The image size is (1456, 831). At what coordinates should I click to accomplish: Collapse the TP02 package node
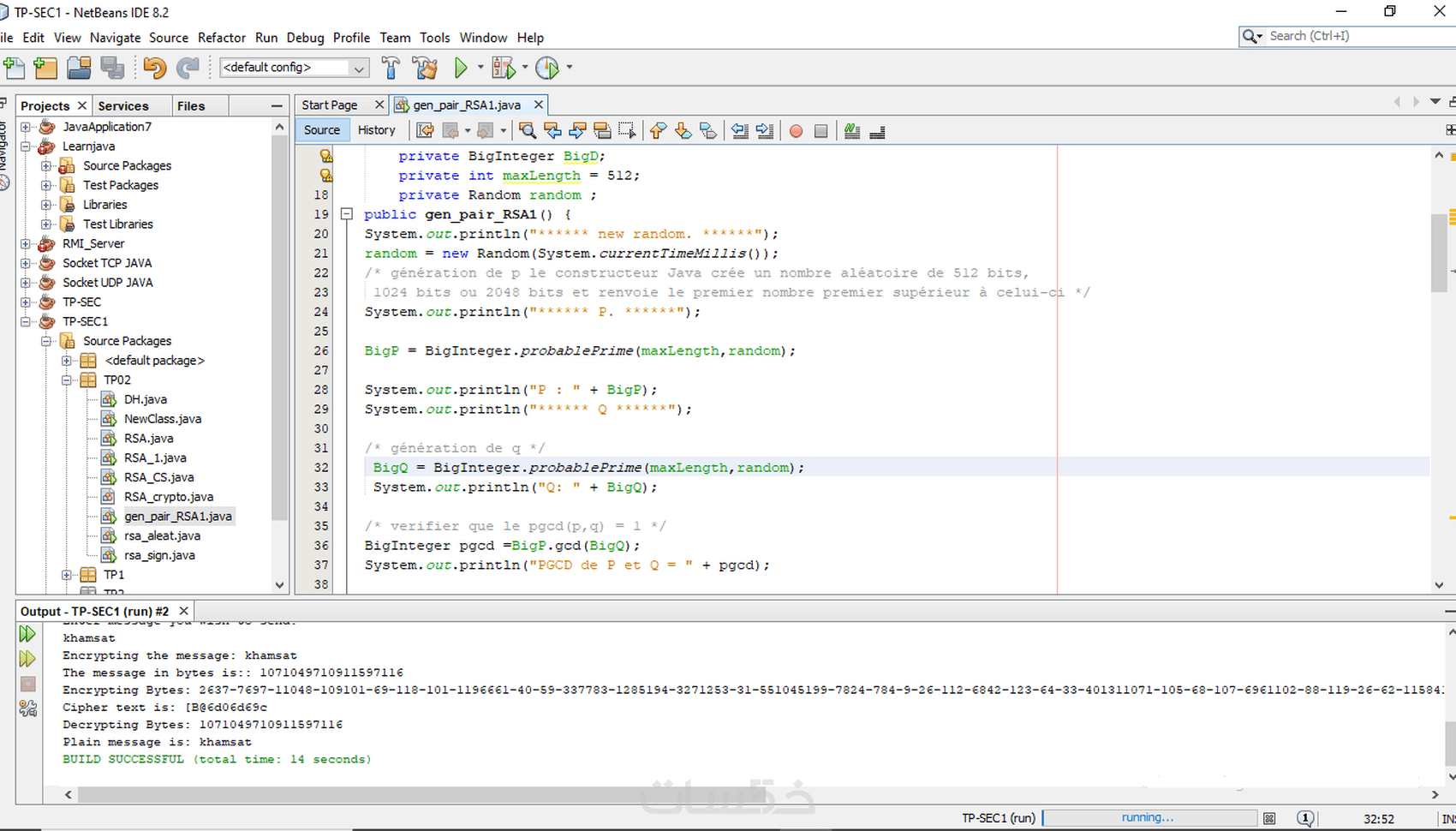[x=67, y=380]
